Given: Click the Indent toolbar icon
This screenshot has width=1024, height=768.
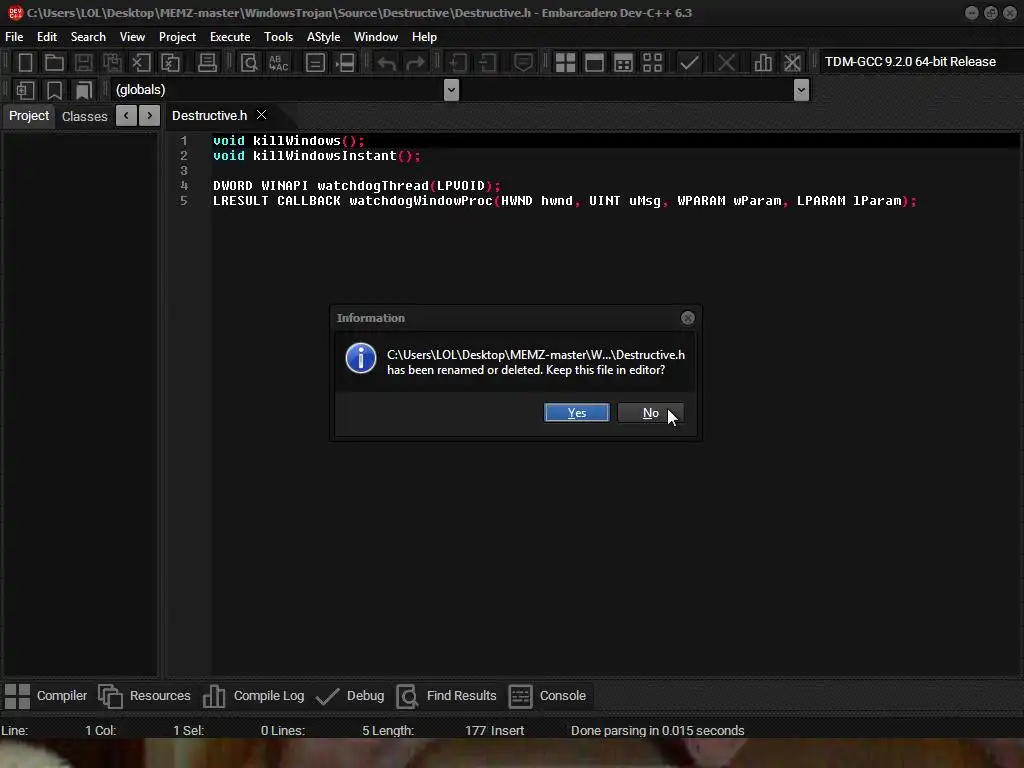Looking at the screenshot, I should [458, 63].
